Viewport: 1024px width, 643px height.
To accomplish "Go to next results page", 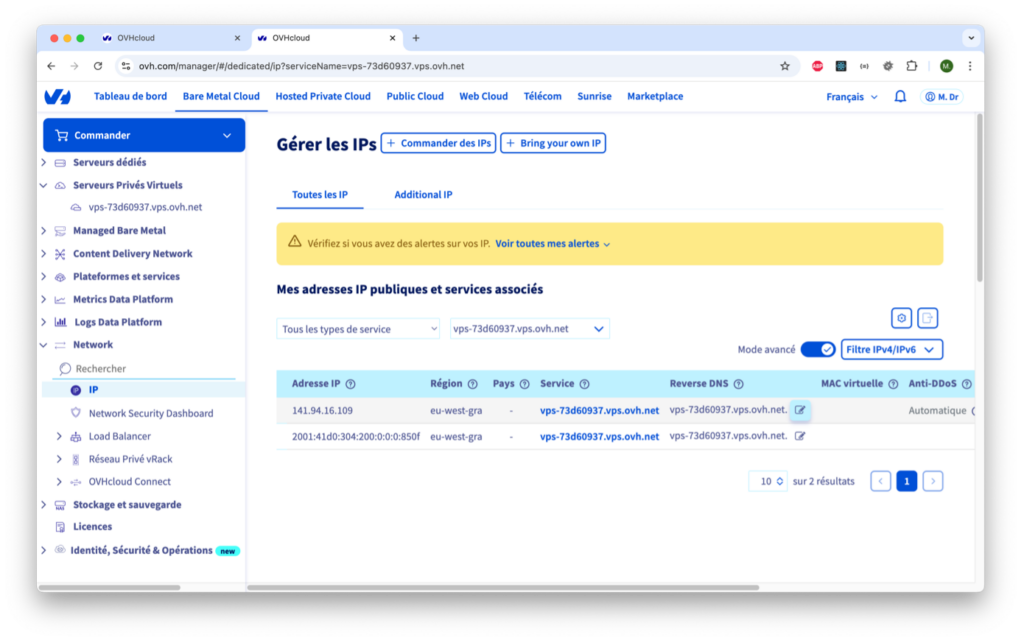I will (x=933, y=481).
